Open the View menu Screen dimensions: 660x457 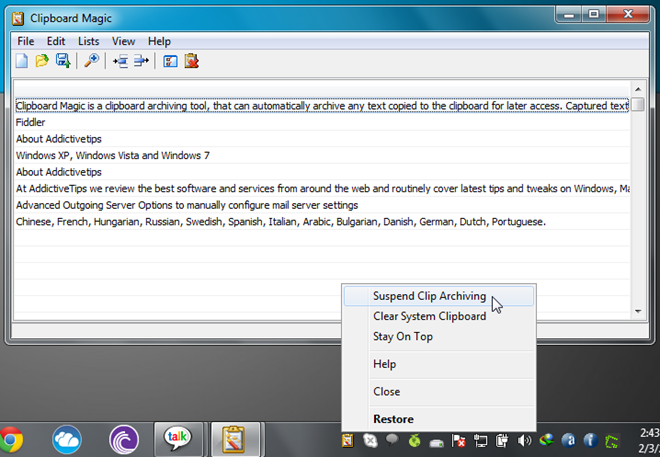123,41
